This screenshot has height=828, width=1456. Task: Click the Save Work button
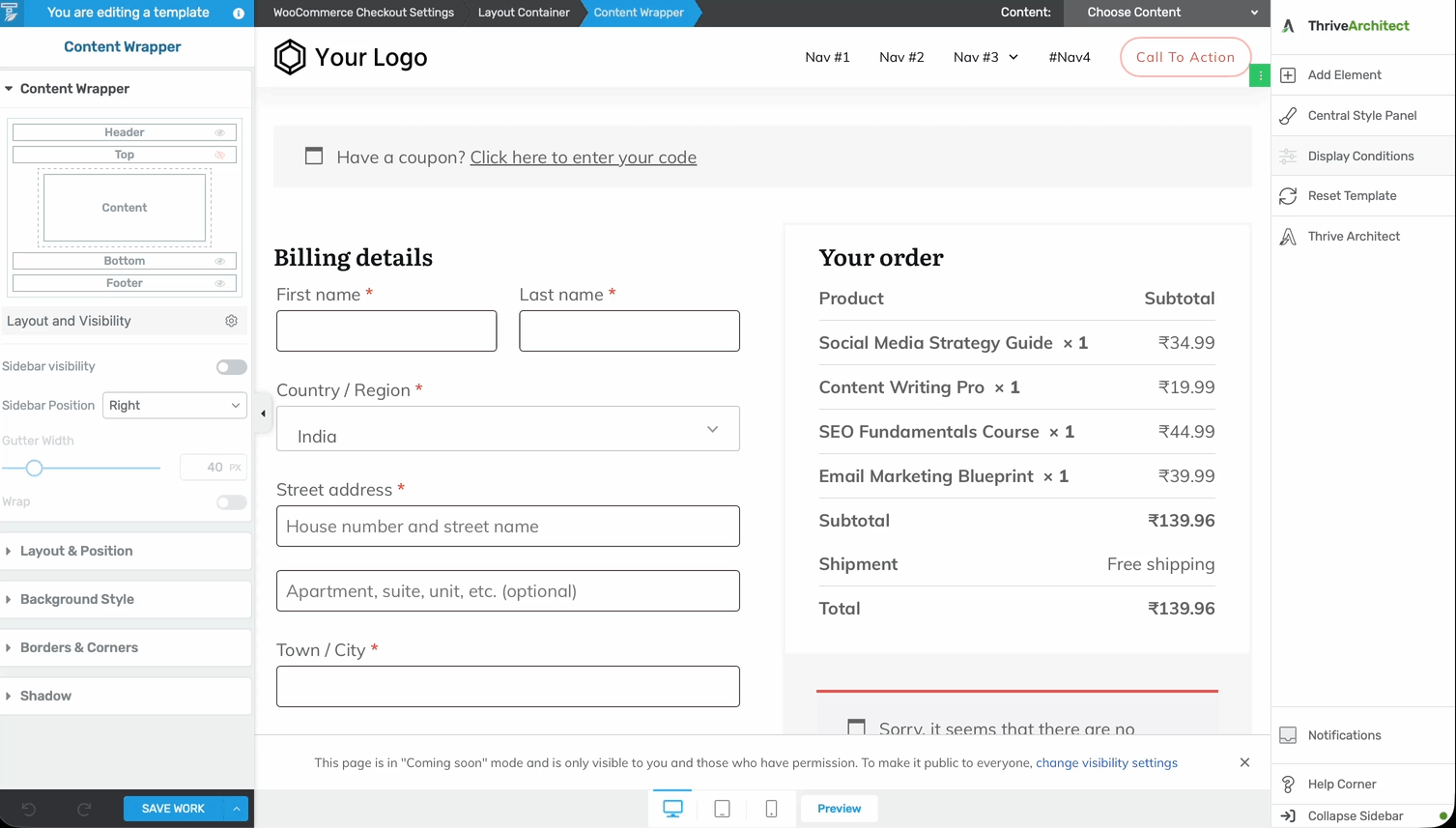click(173, 809)
